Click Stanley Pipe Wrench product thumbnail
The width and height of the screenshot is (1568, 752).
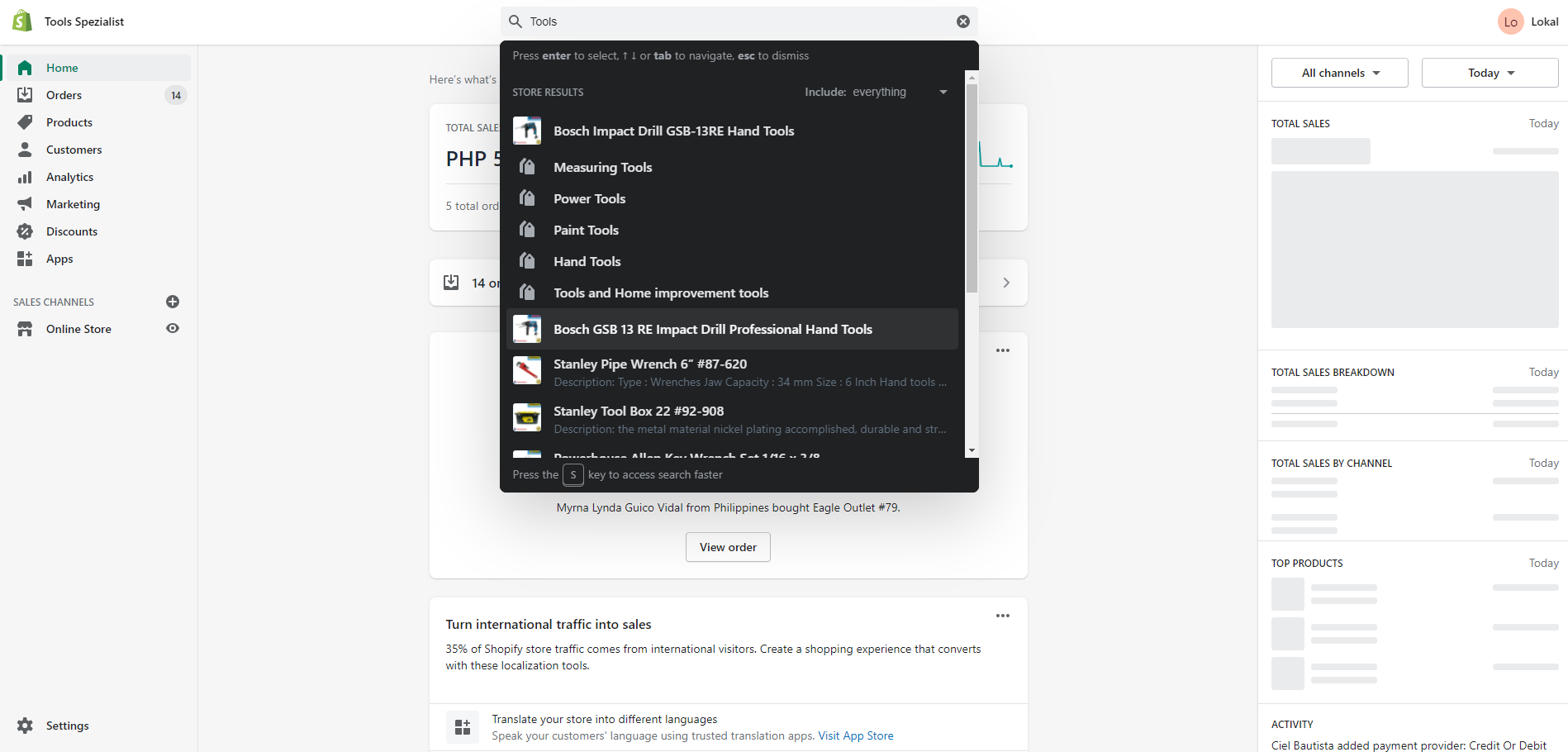click(527, 370)
